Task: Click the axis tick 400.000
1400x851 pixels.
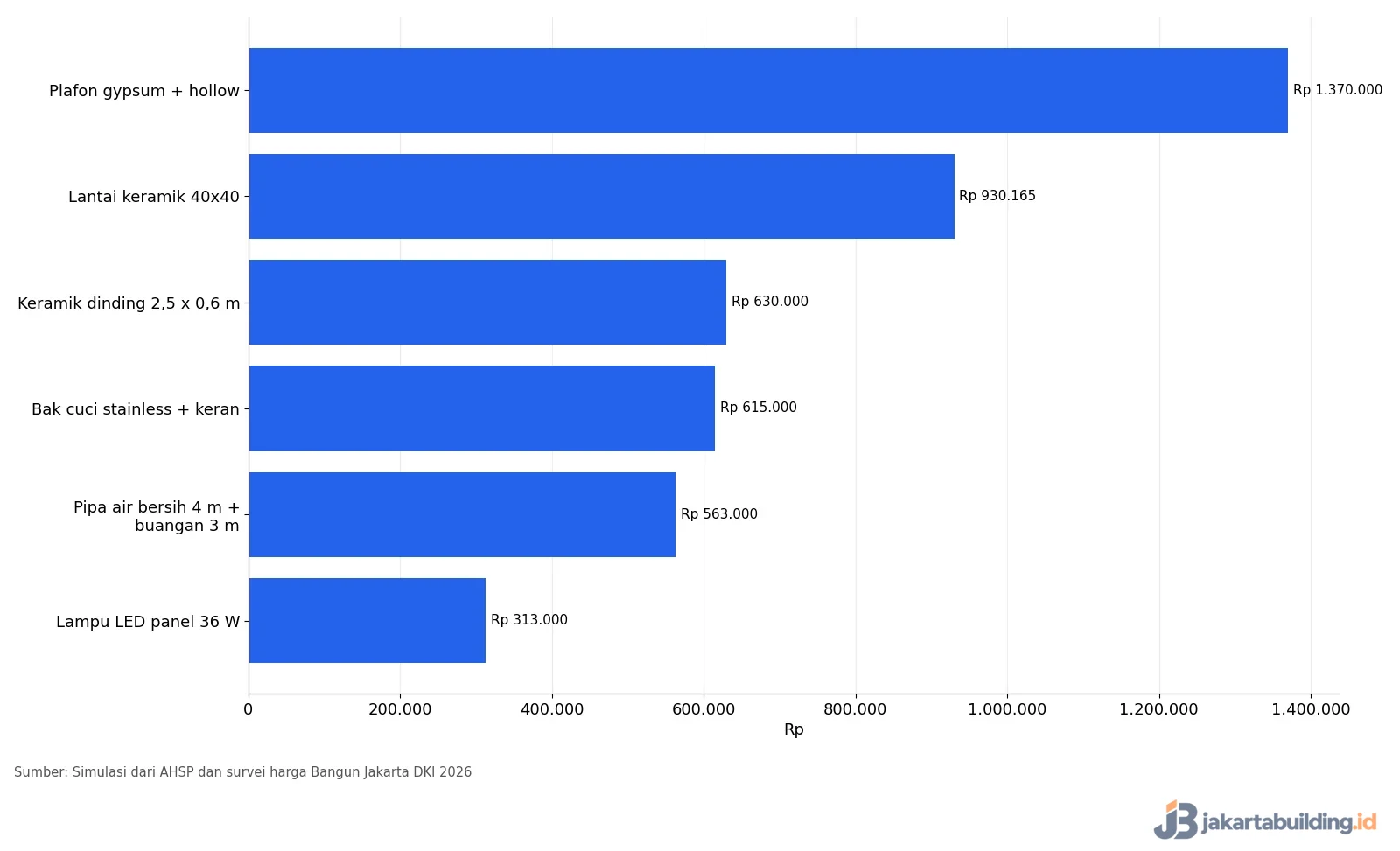Action: pyautogui.click(x=552, y=709)
